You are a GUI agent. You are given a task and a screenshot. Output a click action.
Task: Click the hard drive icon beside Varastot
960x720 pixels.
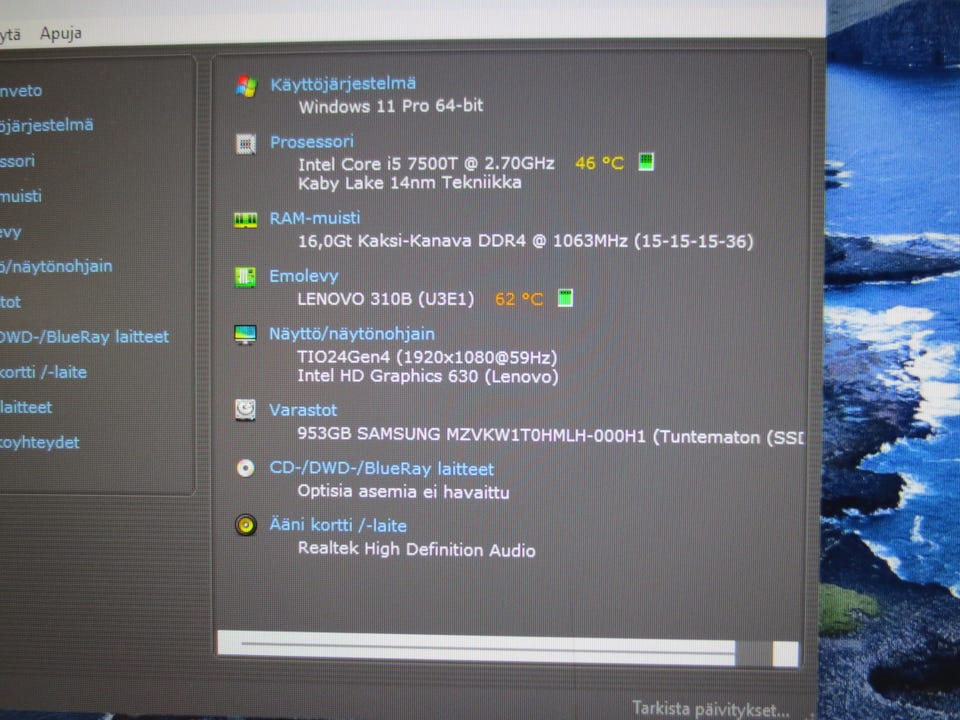coord(246,410)
